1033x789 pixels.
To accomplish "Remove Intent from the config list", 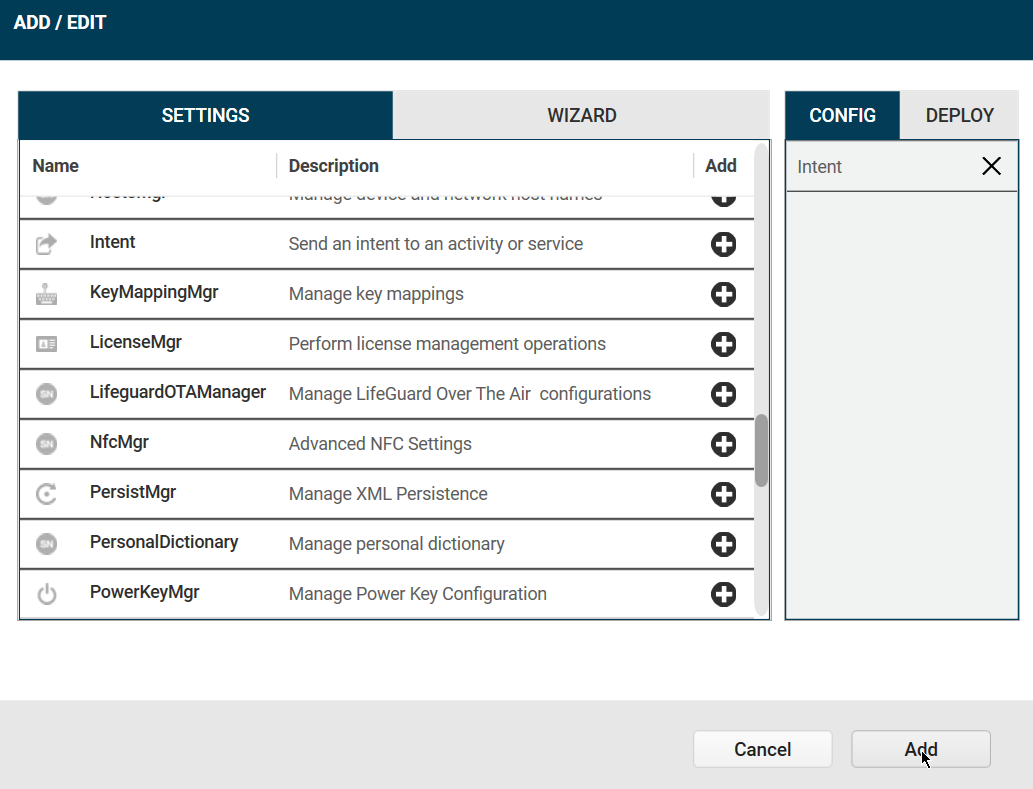I will (x=991, y=166).
